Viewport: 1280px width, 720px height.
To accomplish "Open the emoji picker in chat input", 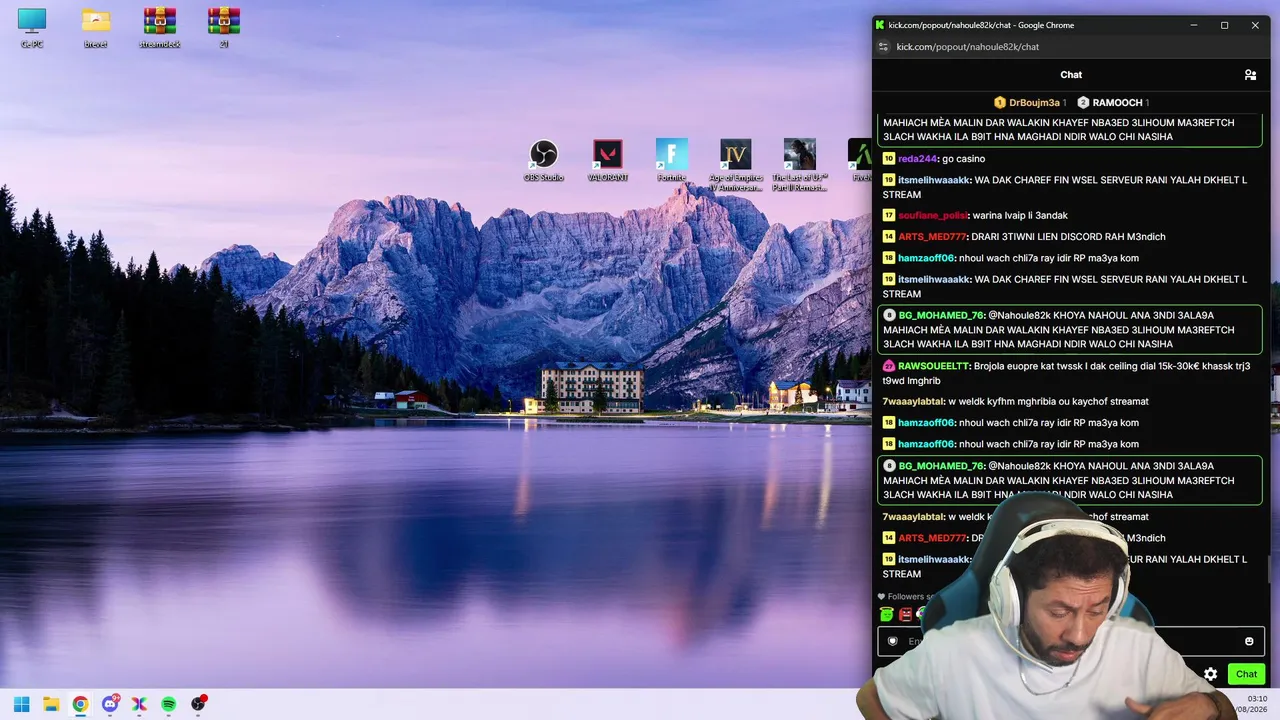I will pyautogui.click(x=1249, y=641).
